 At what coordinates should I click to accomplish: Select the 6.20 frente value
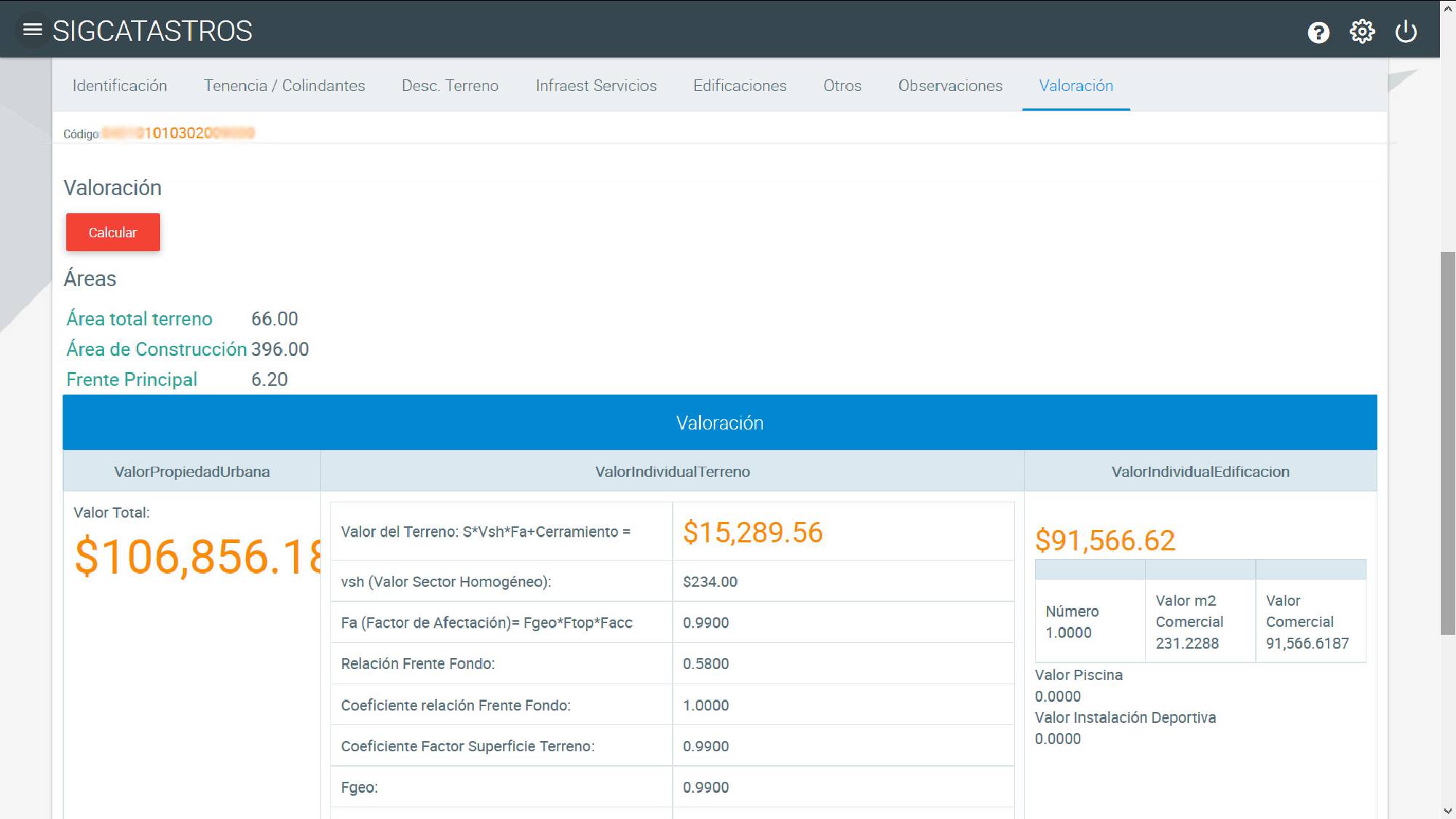tap(269, 379)
